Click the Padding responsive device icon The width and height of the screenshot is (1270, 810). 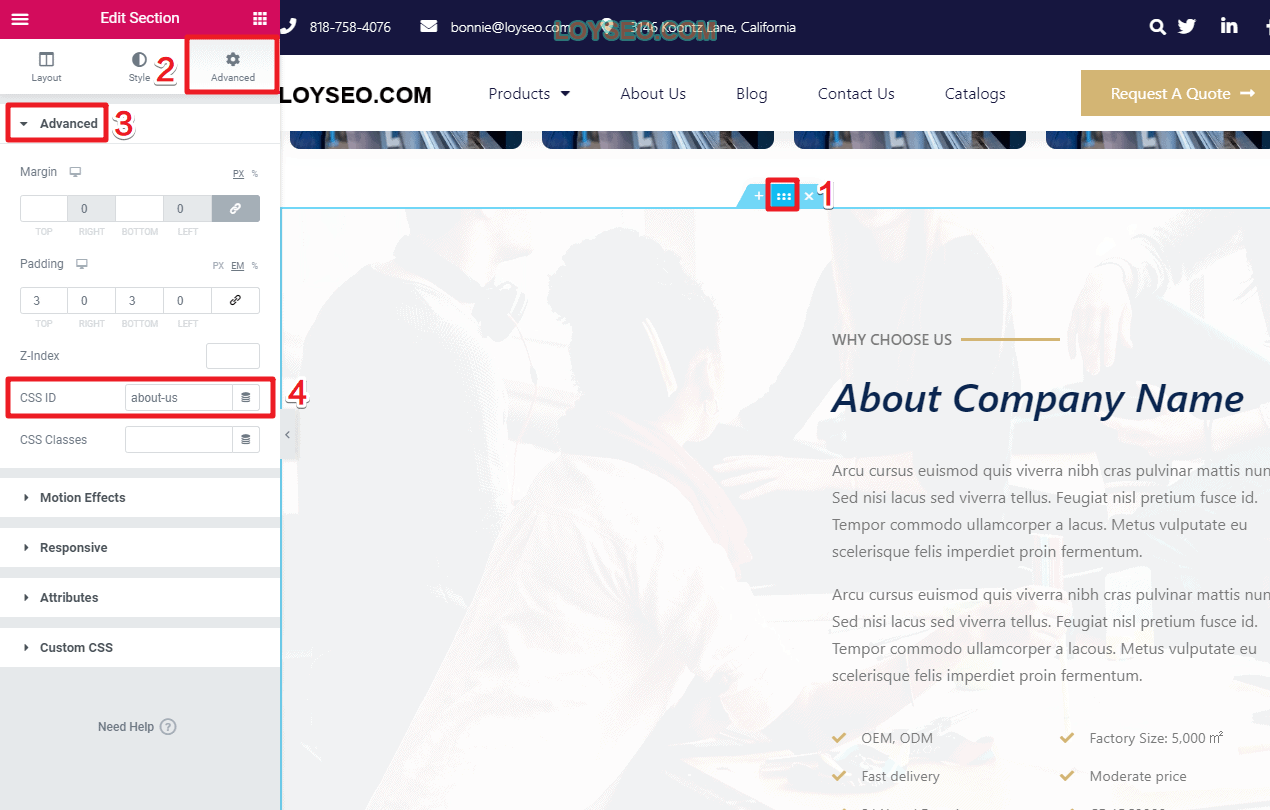coord(82,264)
